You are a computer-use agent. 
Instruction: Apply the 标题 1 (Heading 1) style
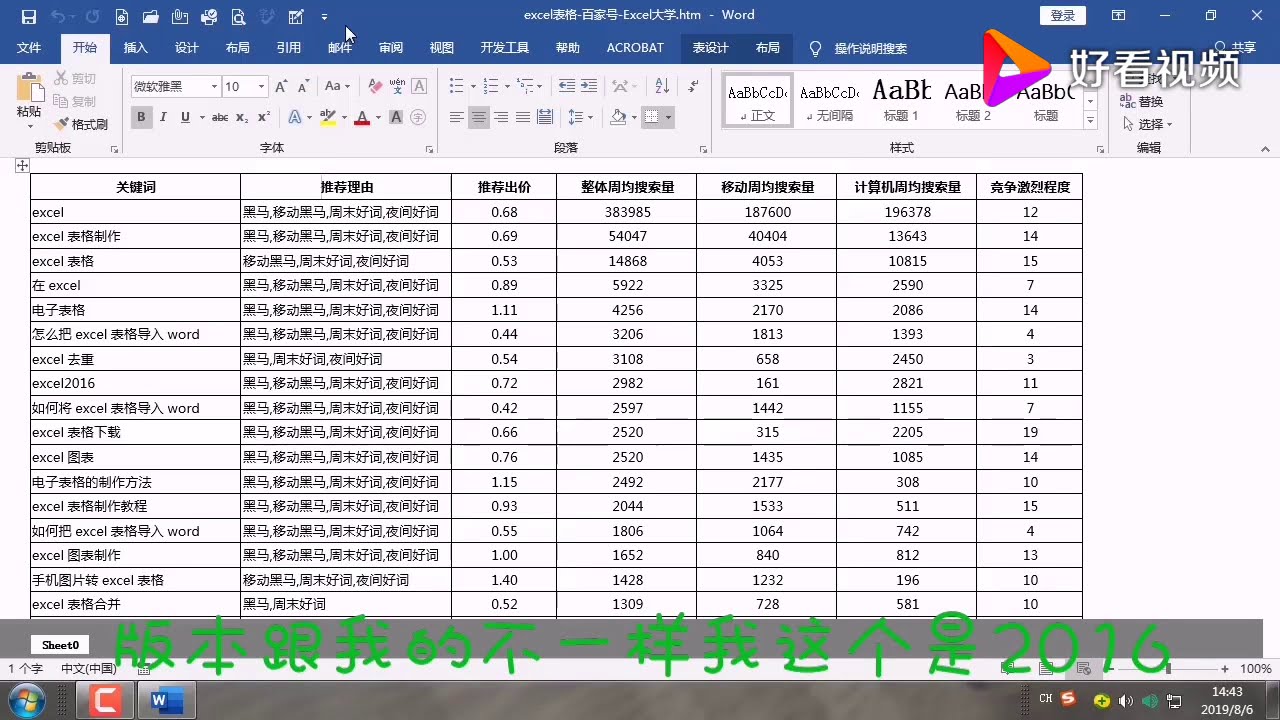tap(901, 100)
